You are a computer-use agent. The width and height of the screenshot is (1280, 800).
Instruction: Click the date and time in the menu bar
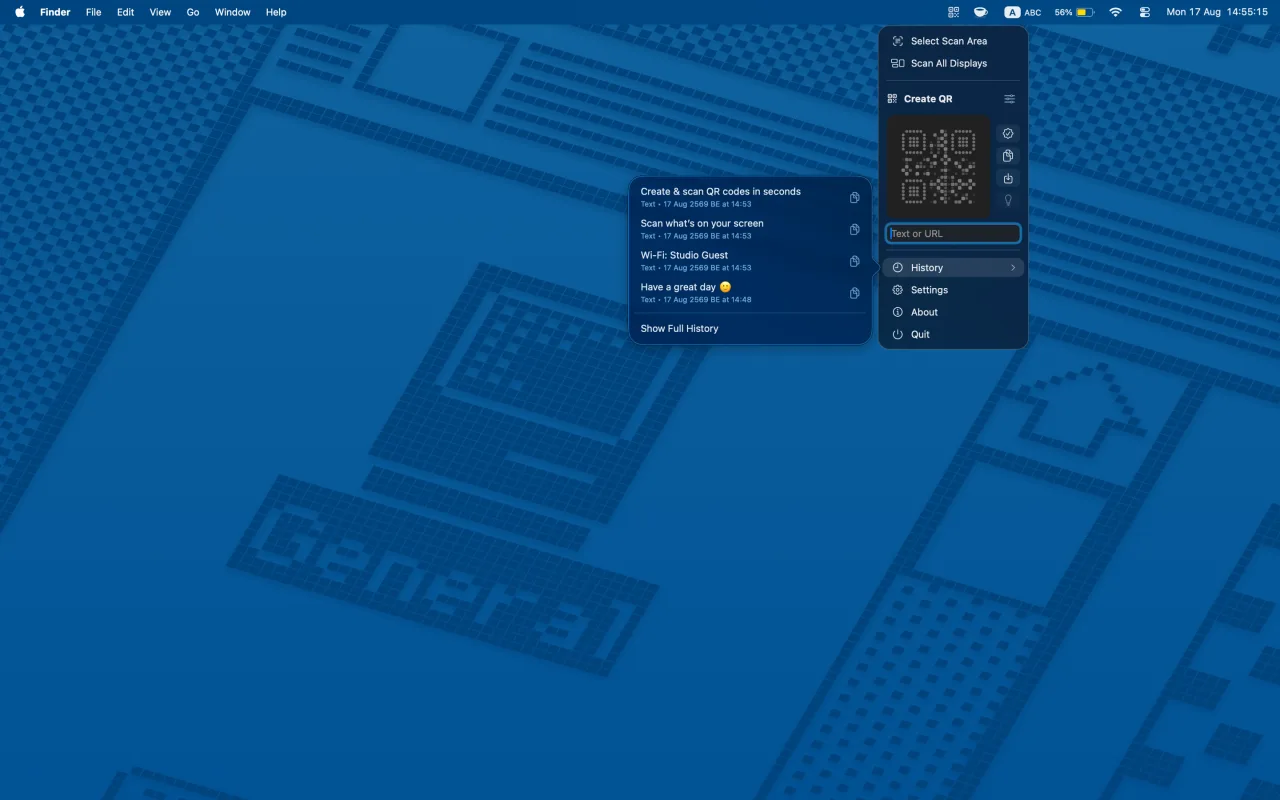pos(1217,12)
